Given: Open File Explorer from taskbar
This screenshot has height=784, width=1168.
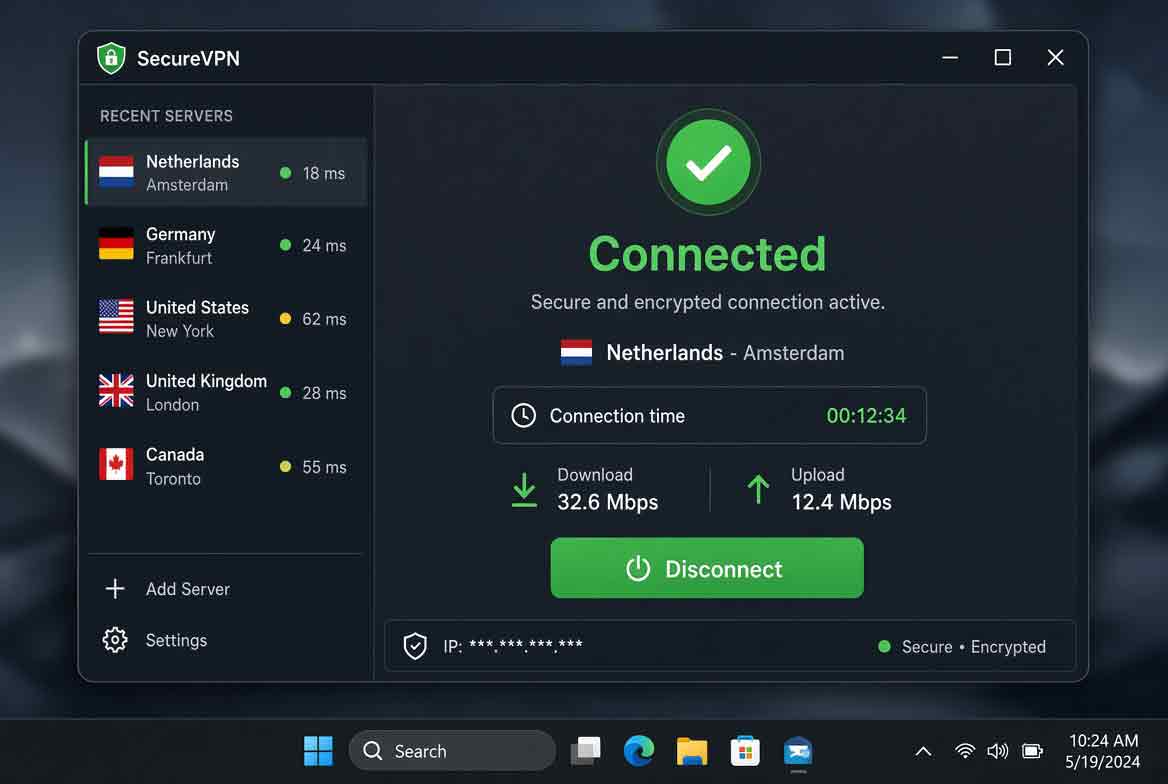Looking at the screenshot, I should [692, 750].
